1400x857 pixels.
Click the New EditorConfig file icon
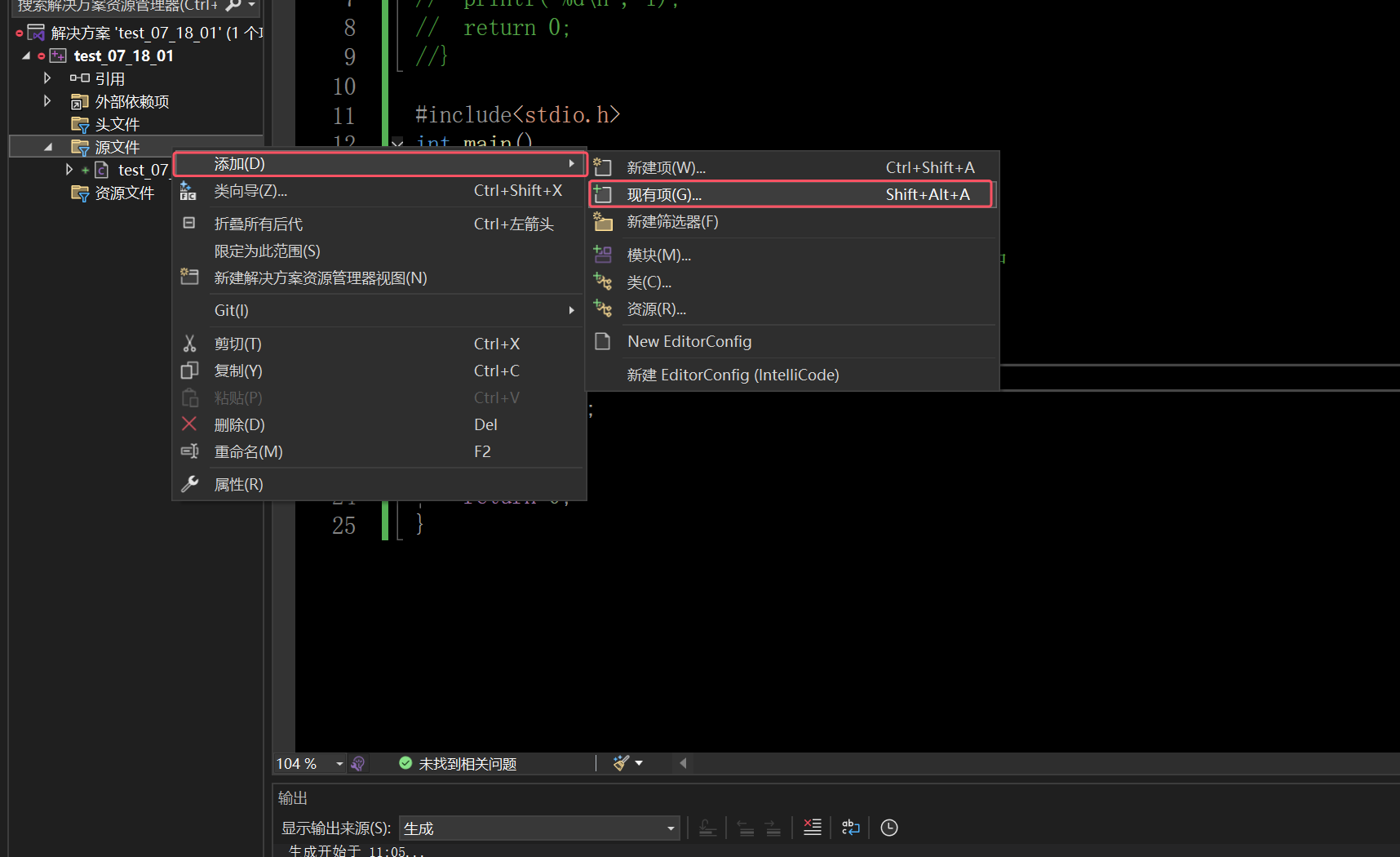coord(603,341)
